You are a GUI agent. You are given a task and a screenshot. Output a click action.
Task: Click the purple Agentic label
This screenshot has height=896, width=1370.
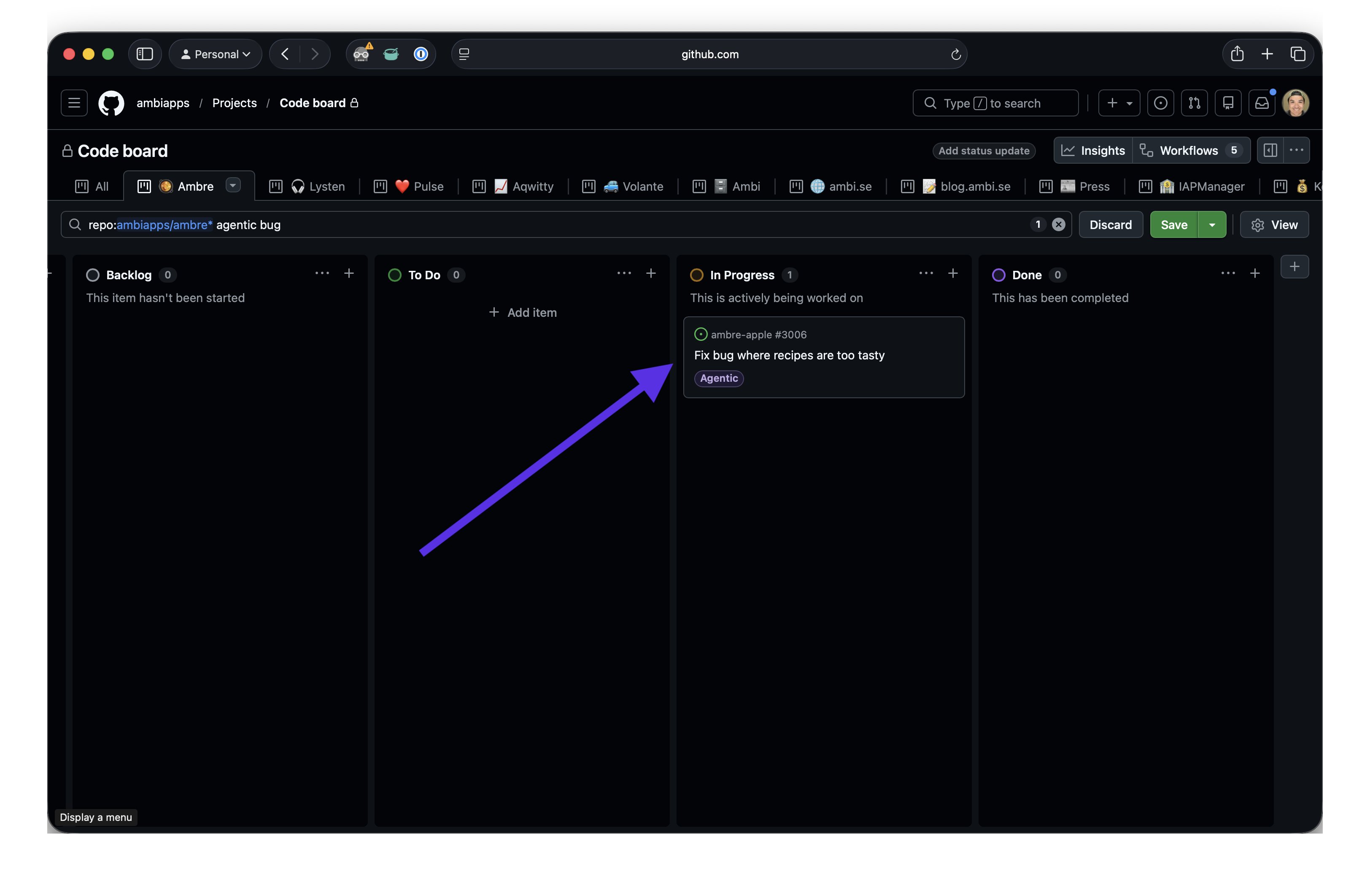(x=718, y=378)
